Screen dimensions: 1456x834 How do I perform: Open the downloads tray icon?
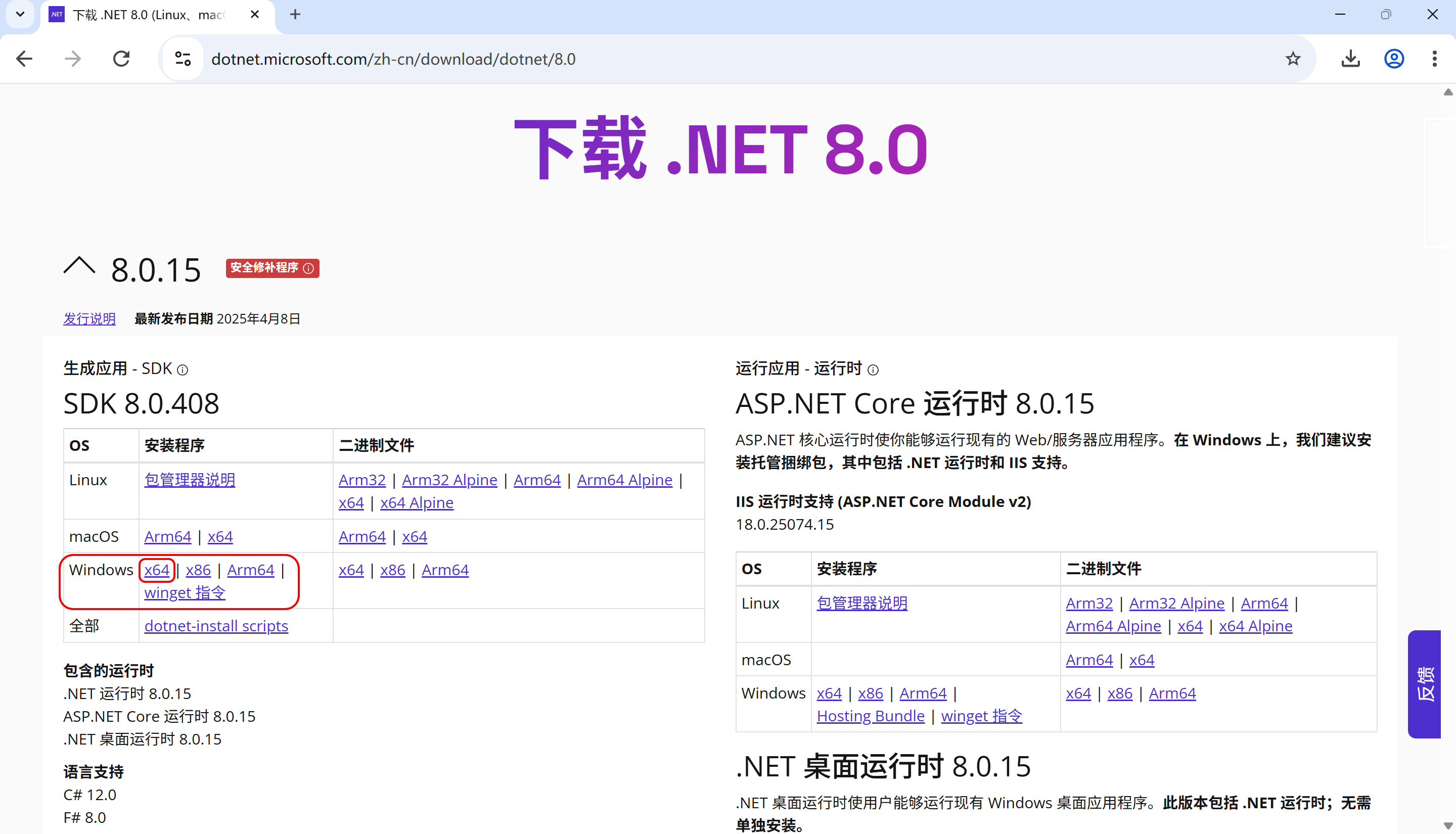tap(1351, 59)
